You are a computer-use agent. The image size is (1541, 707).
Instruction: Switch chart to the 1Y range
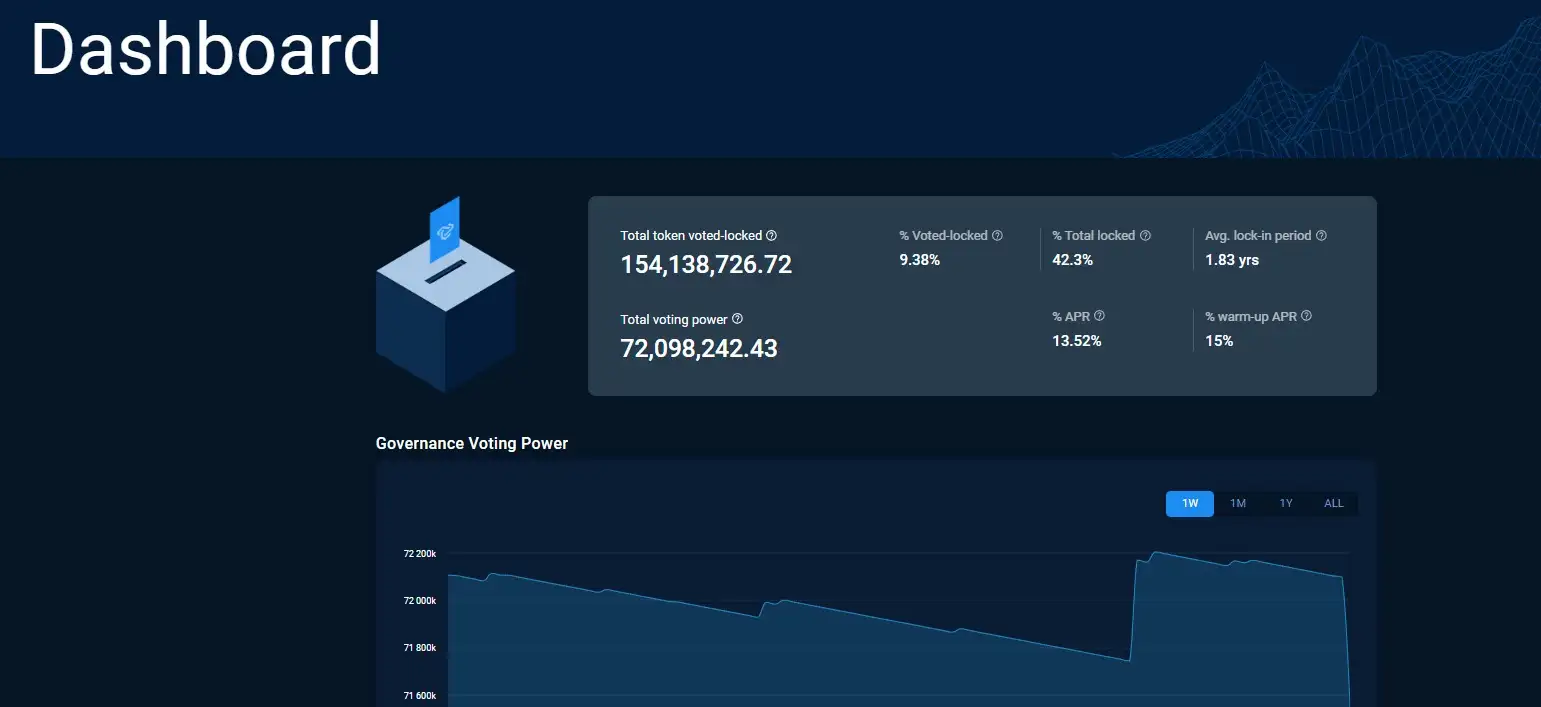tap(1286, 504)
